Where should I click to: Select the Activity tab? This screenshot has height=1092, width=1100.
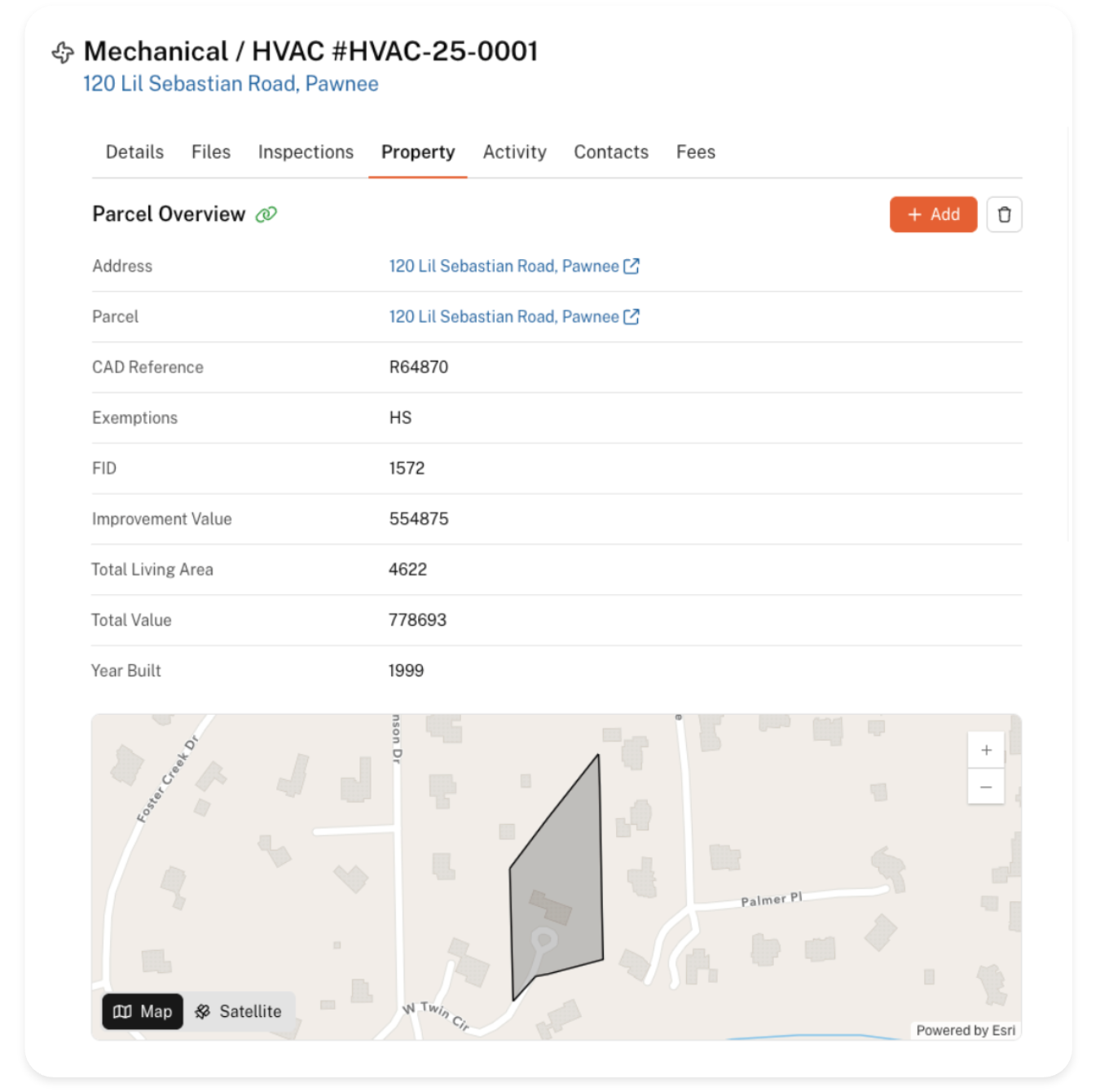click(x=514, y=152)
